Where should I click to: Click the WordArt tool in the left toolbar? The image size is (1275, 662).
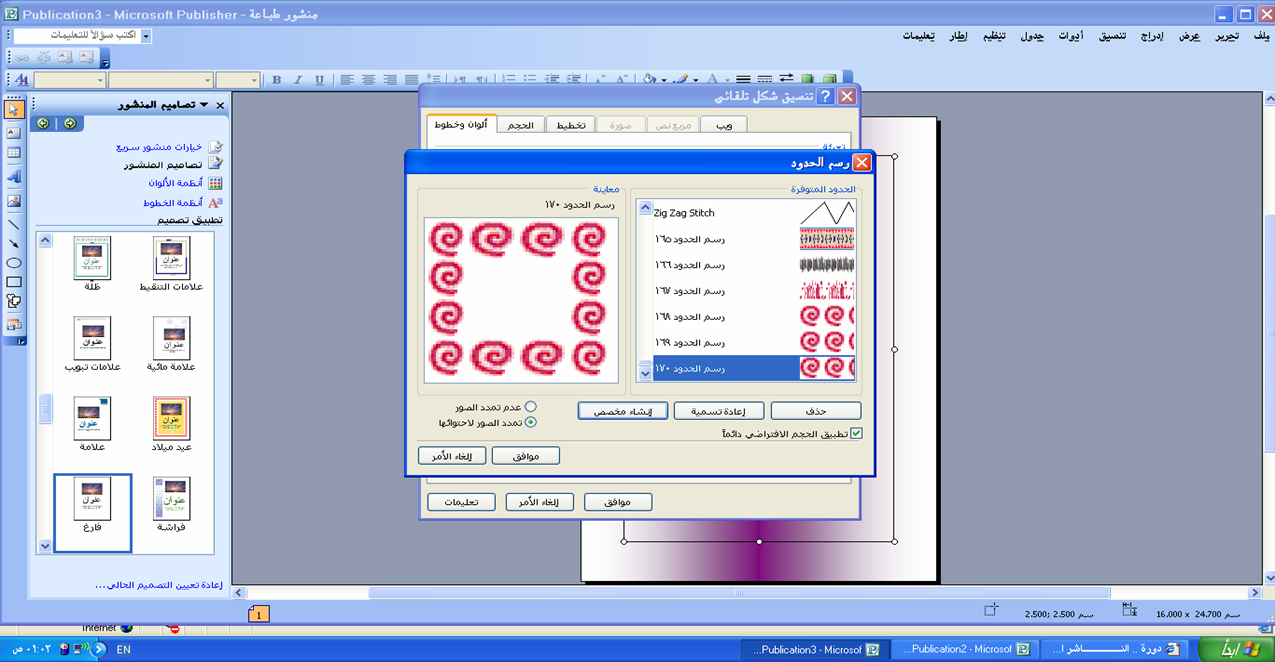[14, 177]
